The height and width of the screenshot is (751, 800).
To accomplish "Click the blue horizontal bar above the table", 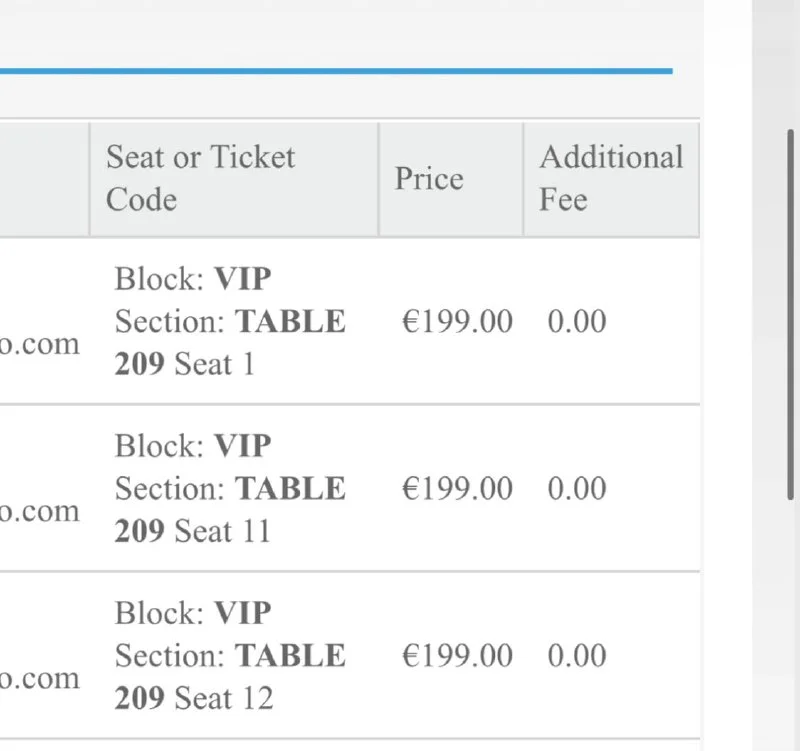I will (x=336, y=71).
